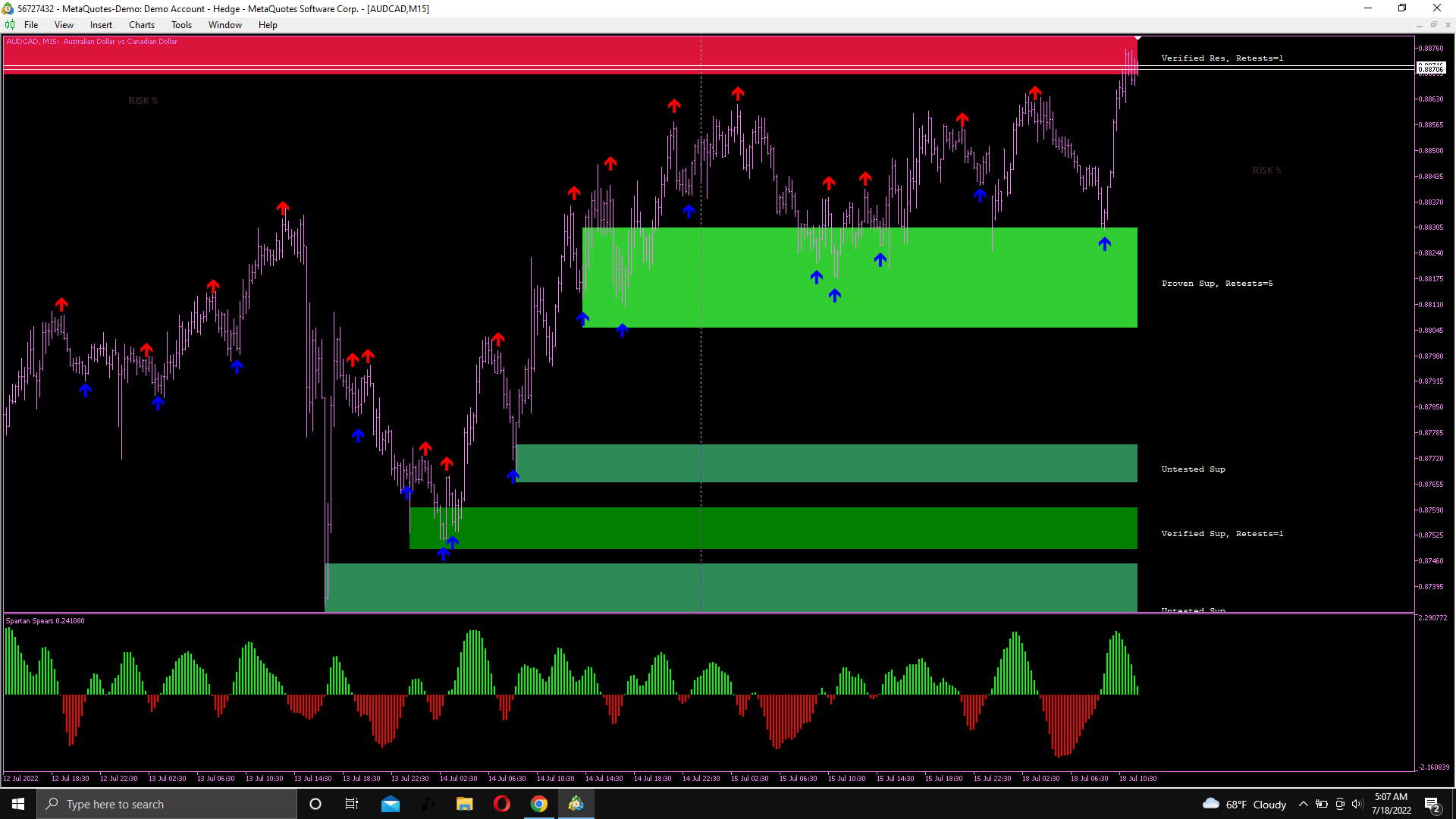Click the MetaTrader 5 taskbar icon
The height and width of the screenshot is (819, 1456).
[576, 804]
